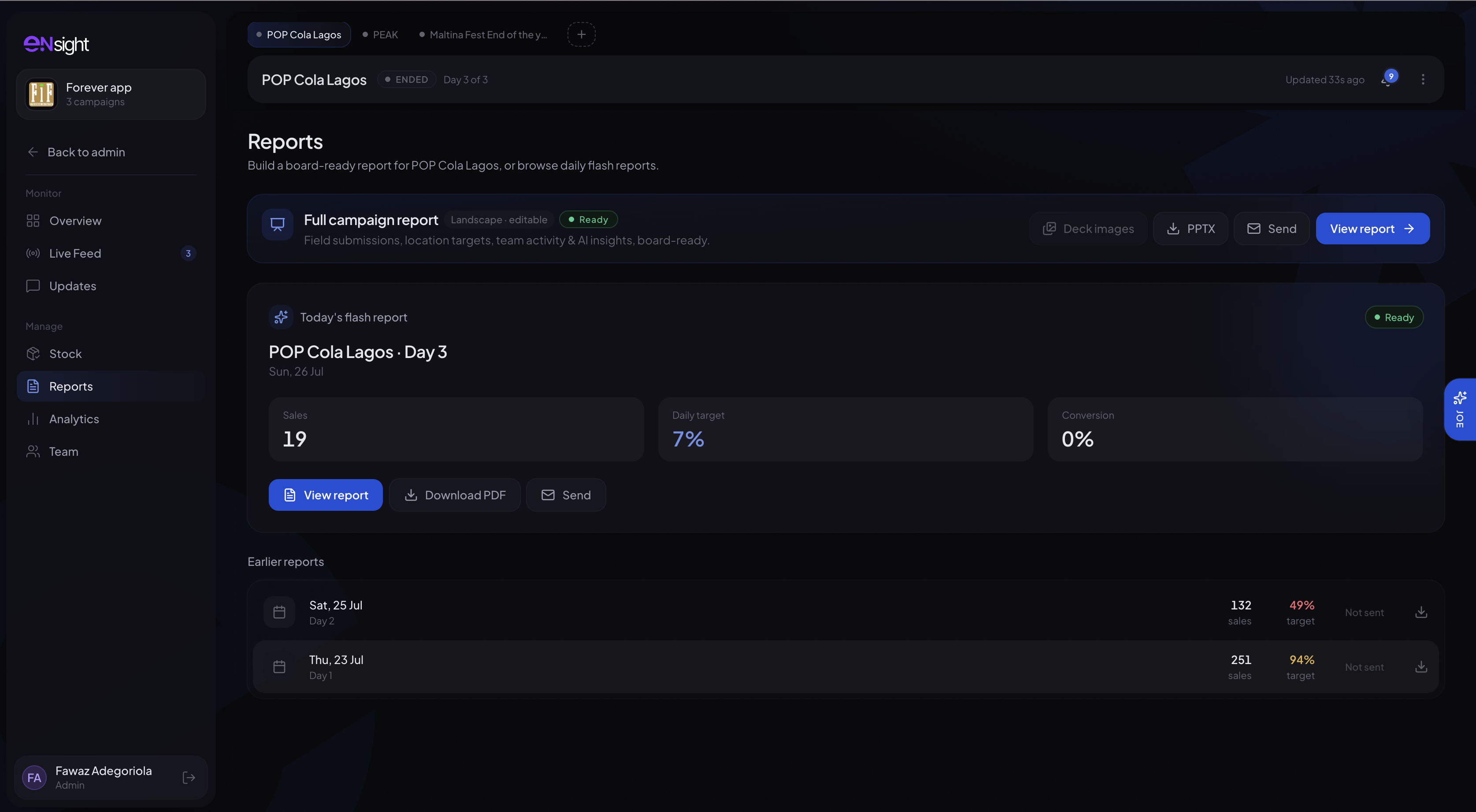The width and height of the screenshot is (1476, 812).
Task: Download the Sat, 25 Jul report
Action: click(x=1421, y=612)
